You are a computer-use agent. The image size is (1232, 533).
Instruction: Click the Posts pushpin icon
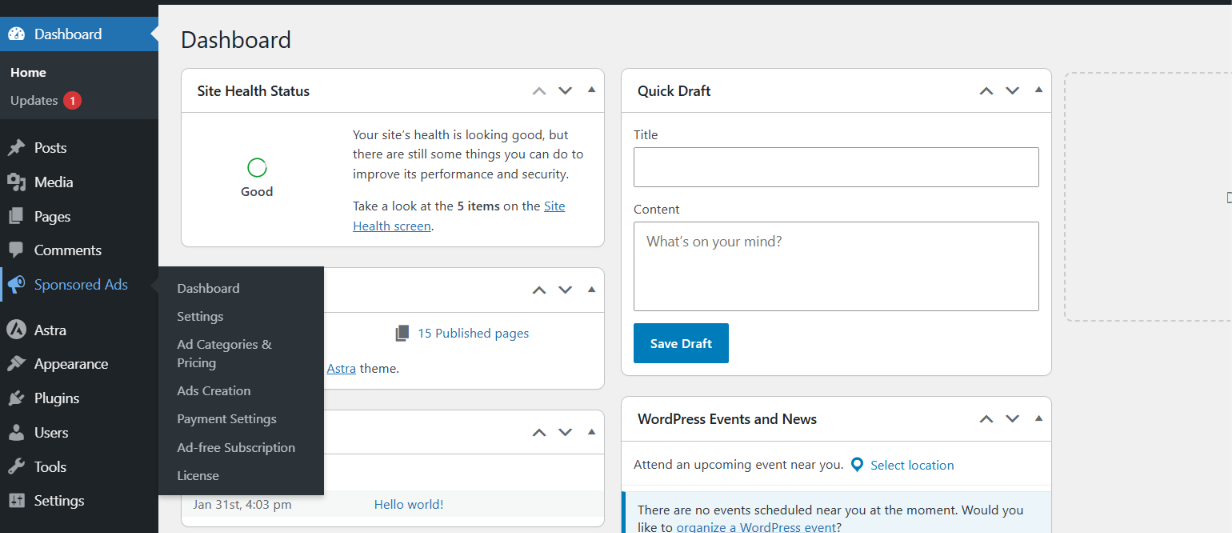pyautogui.click(x=16, y=148)
